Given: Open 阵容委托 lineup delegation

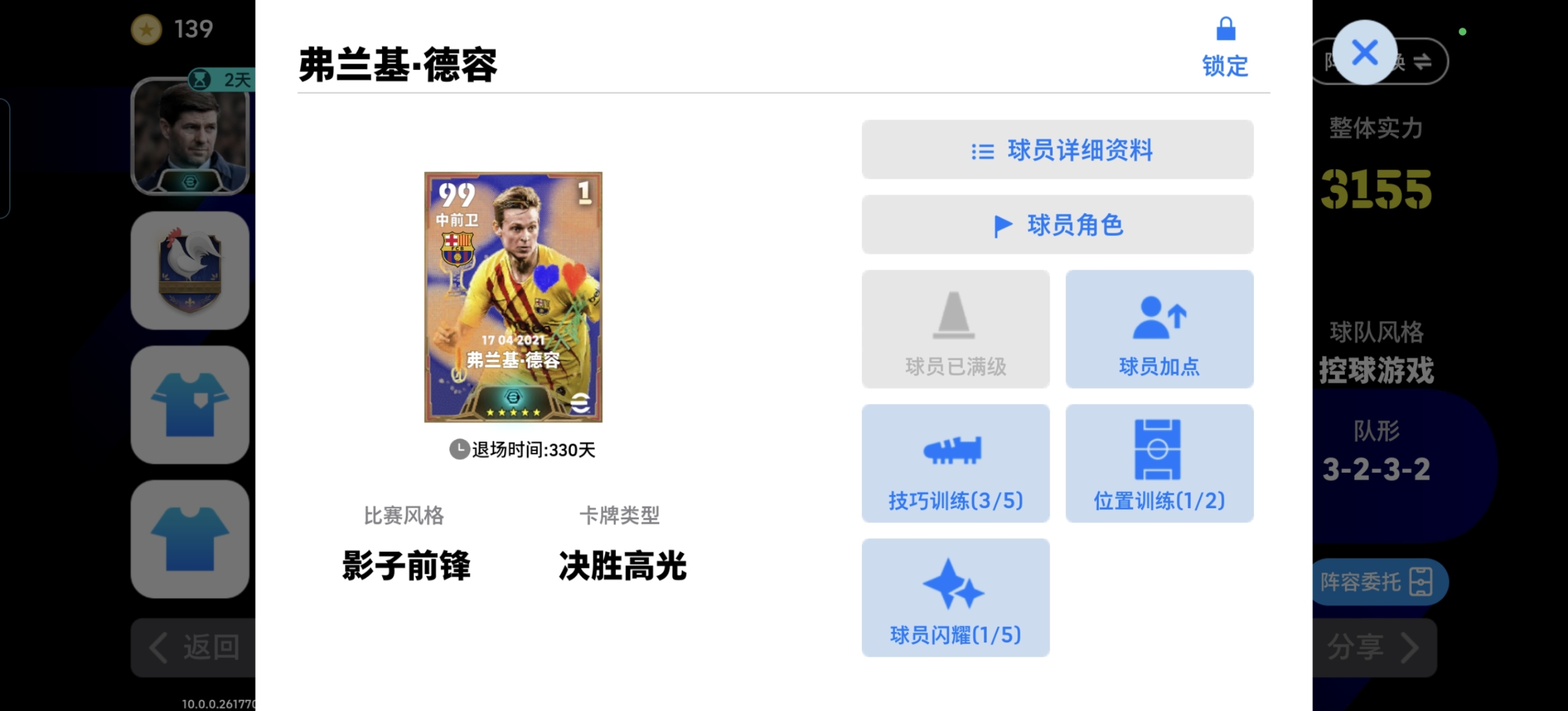Looking at the screenshot, I should [1378, 582].
